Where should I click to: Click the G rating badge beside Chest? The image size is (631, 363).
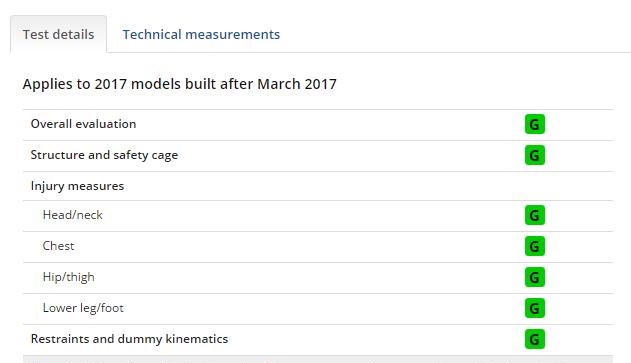coord(534,246)
